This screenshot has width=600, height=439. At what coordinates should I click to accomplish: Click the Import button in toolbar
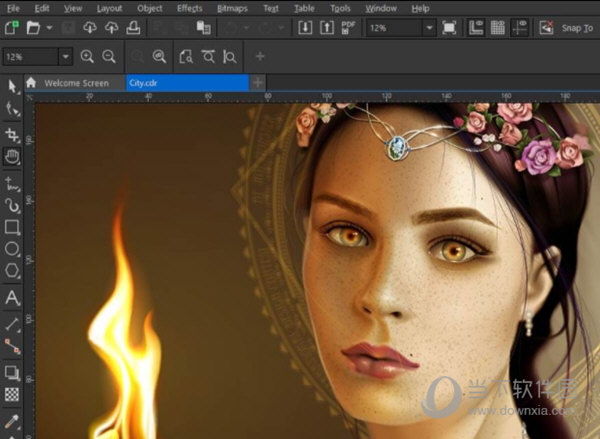(305, 27)
